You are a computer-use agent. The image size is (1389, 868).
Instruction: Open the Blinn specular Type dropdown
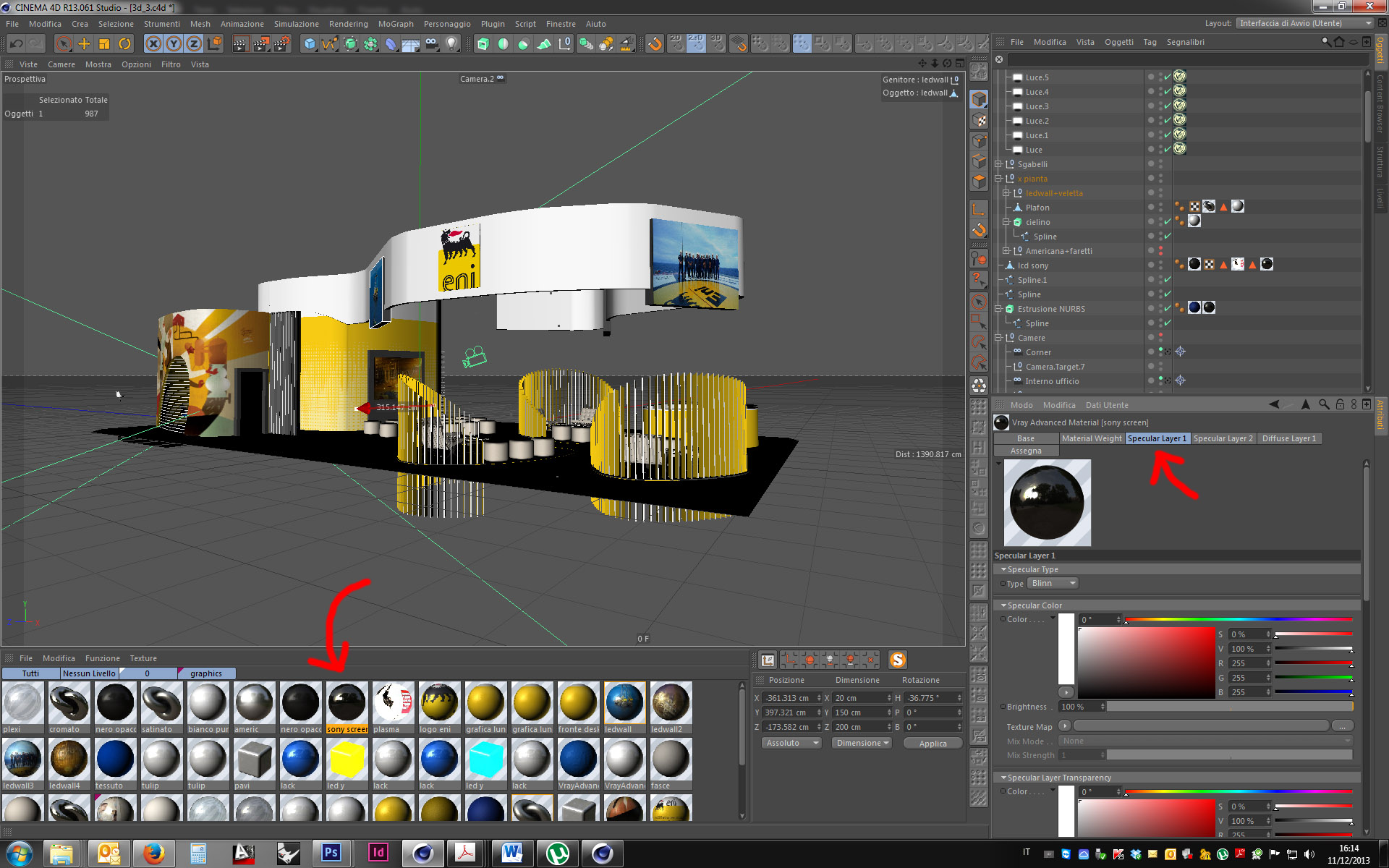tap(1053, 583)
